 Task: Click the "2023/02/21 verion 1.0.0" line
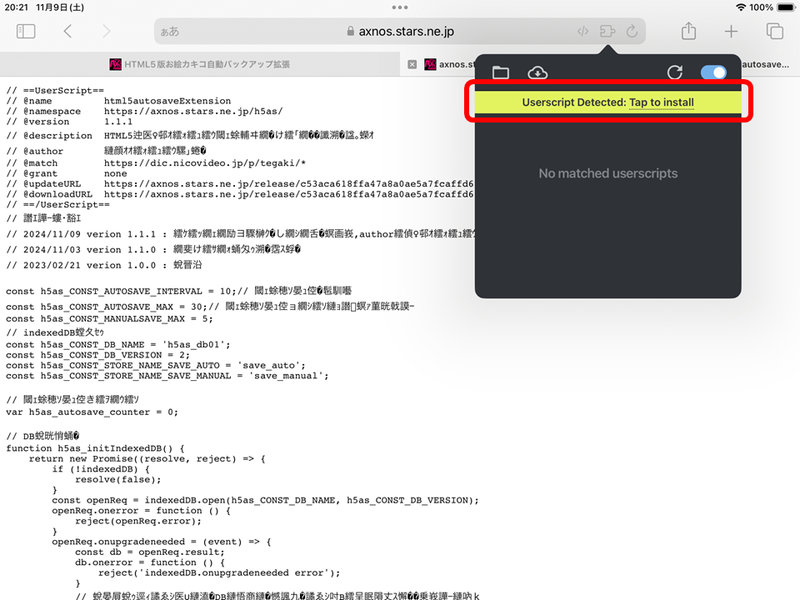pos(104,265)
